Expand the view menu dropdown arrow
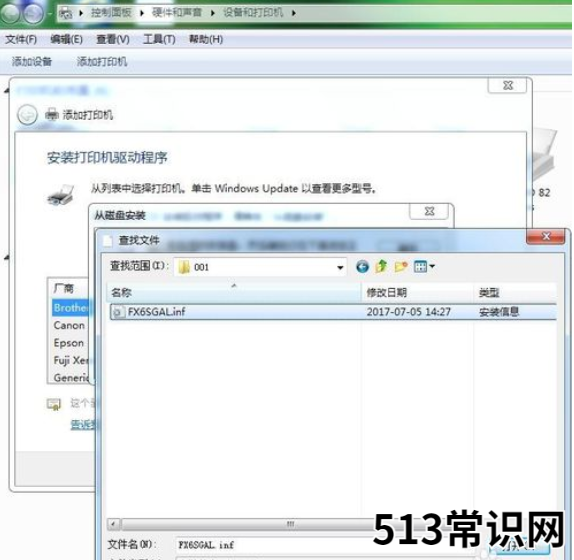The height and width of the screenshot is (560, 574). 432,266
